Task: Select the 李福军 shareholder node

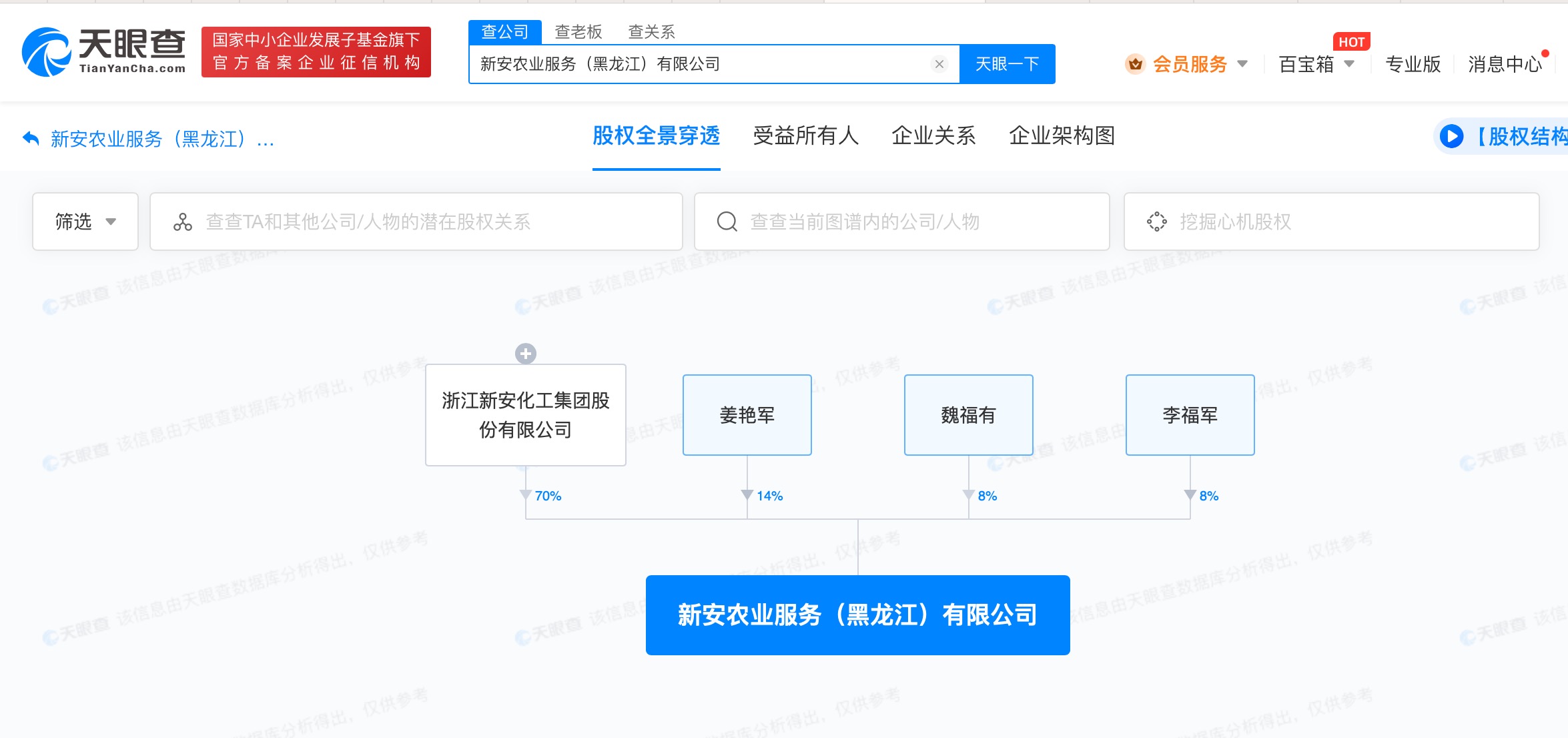Action: click(1190, 415)
